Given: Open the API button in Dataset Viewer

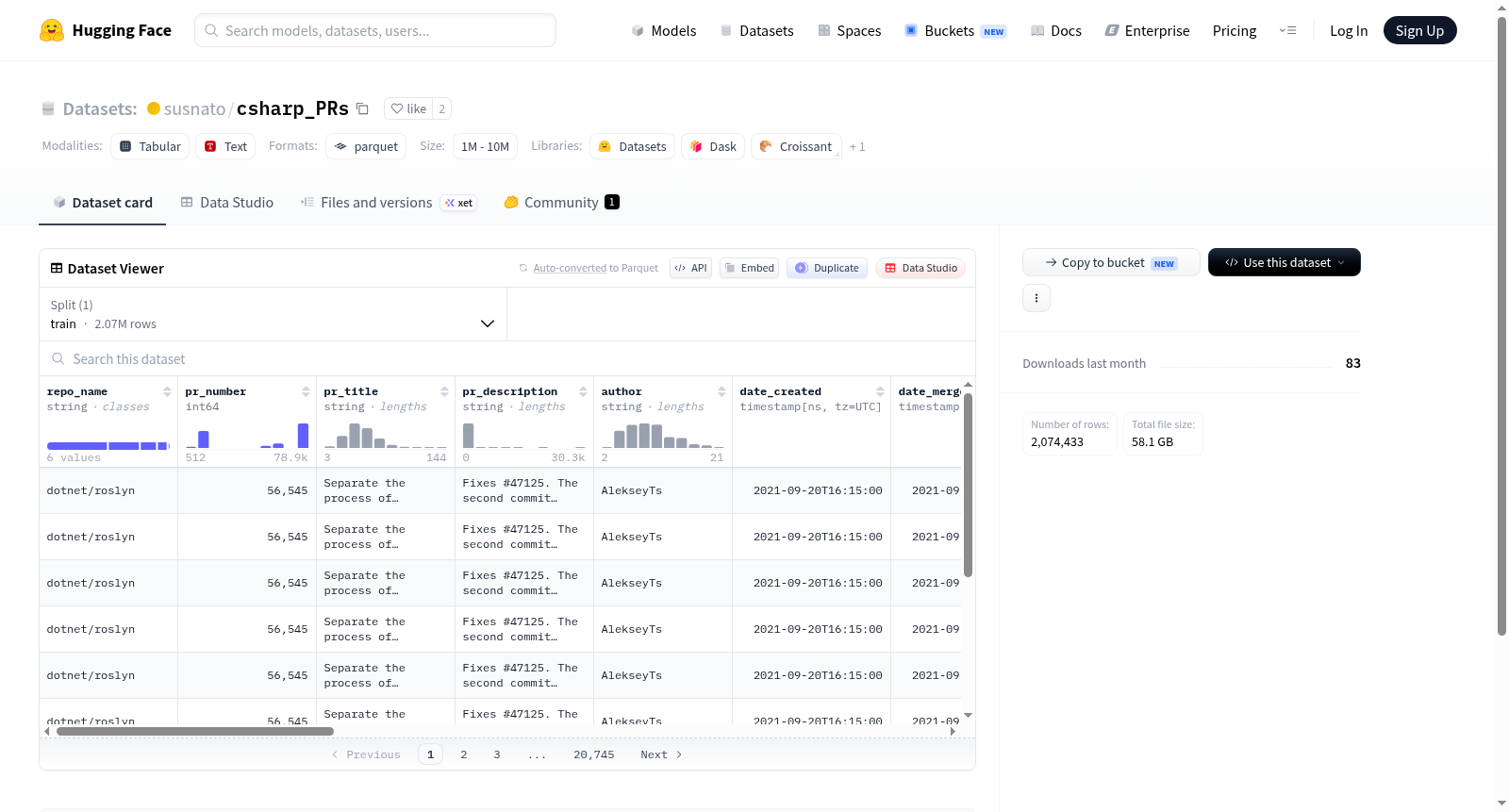Looking at the screenshot, I should pos(690,268).
